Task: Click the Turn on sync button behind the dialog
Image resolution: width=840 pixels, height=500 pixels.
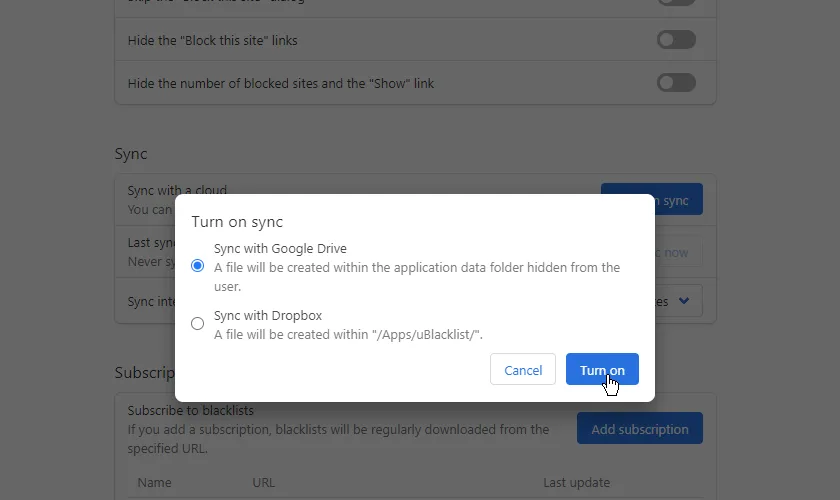Action: (x=676, y=200)
